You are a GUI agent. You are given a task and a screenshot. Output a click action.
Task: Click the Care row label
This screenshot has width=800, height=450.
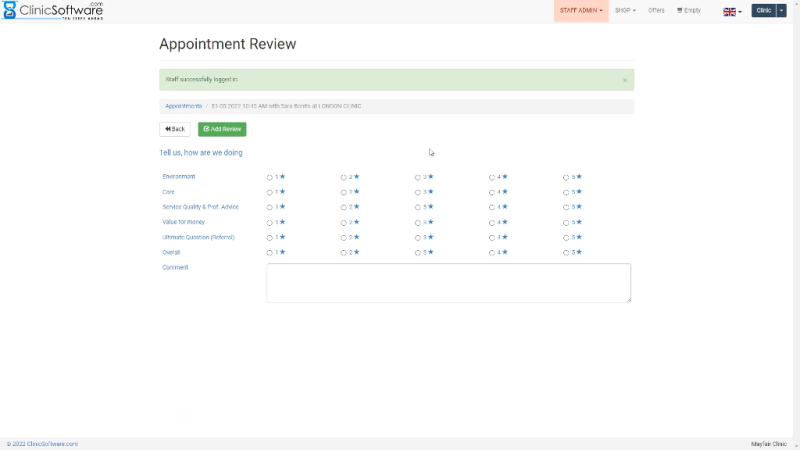coord(168,192)
